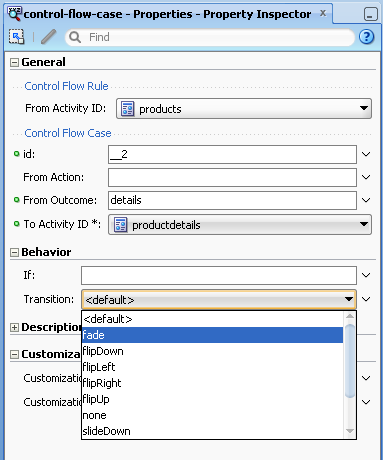Expand the Description section
383x460 pixels.
click(14, 327)
